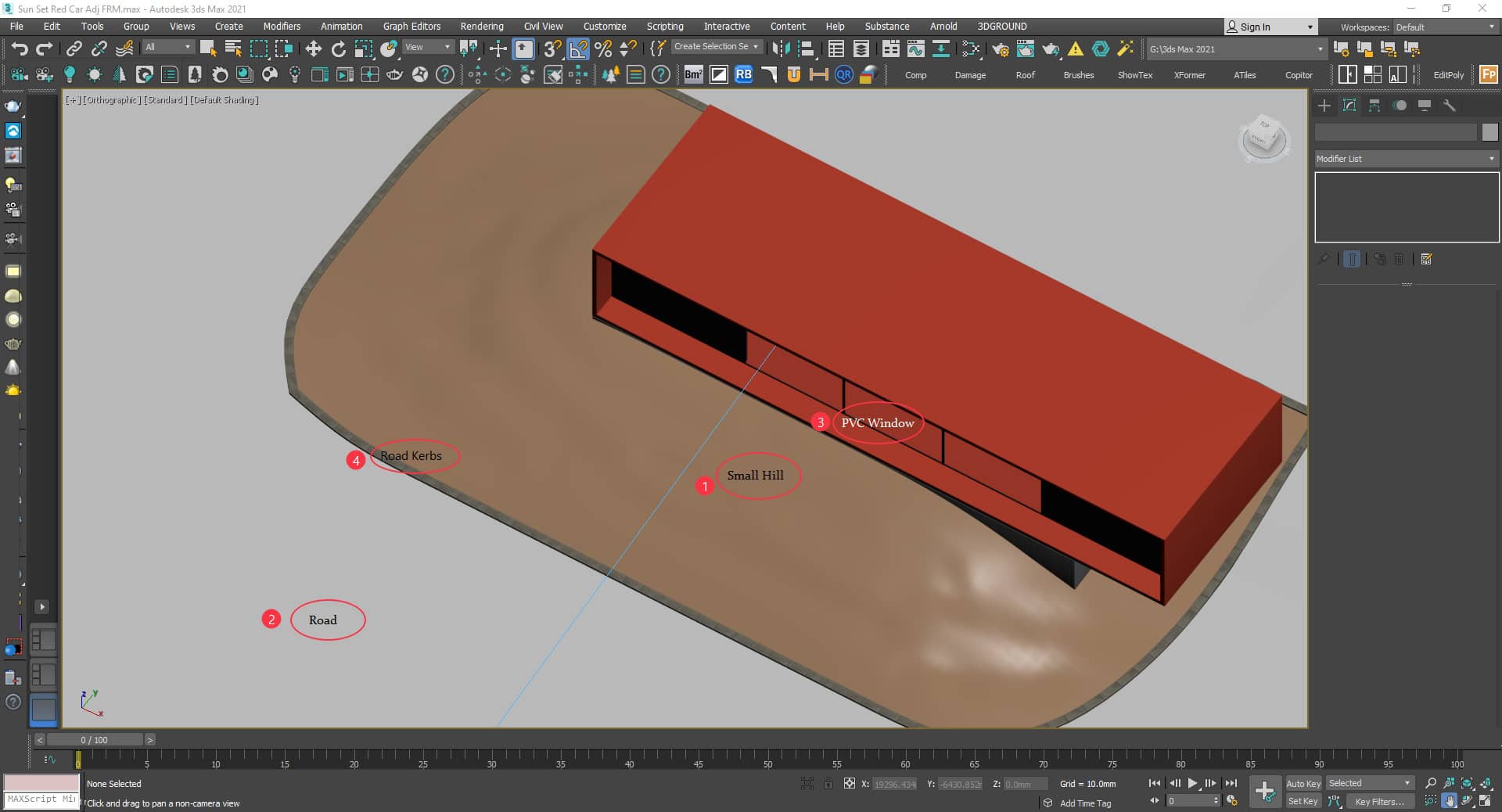Click the Rectangular Selection Region icon
The image size is (1502, 812).
click(x=258, y=49)
